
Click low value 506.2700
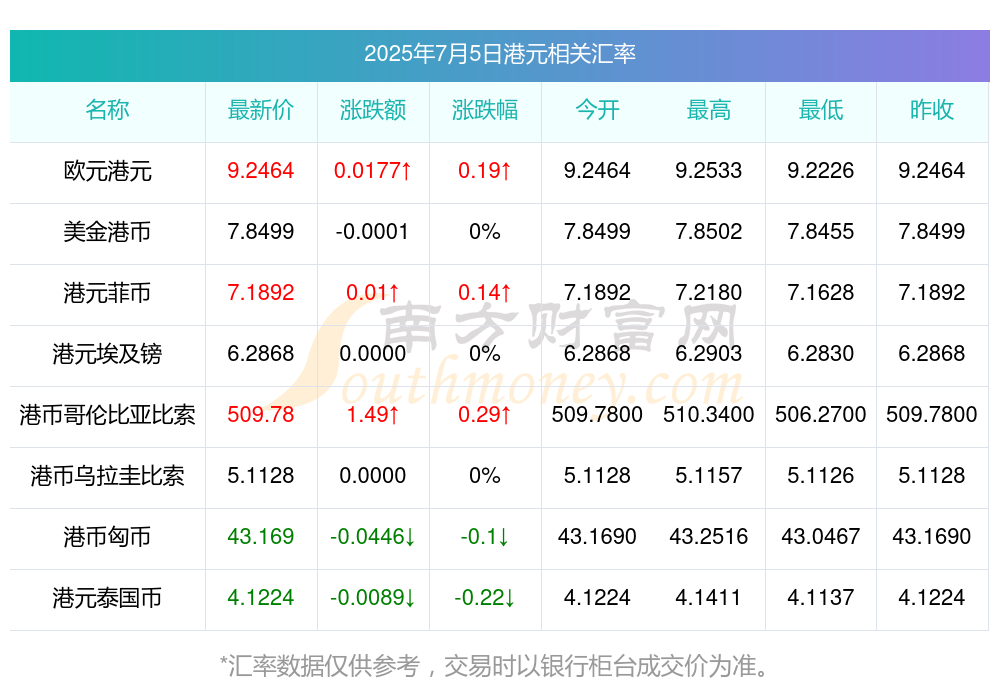821,414
